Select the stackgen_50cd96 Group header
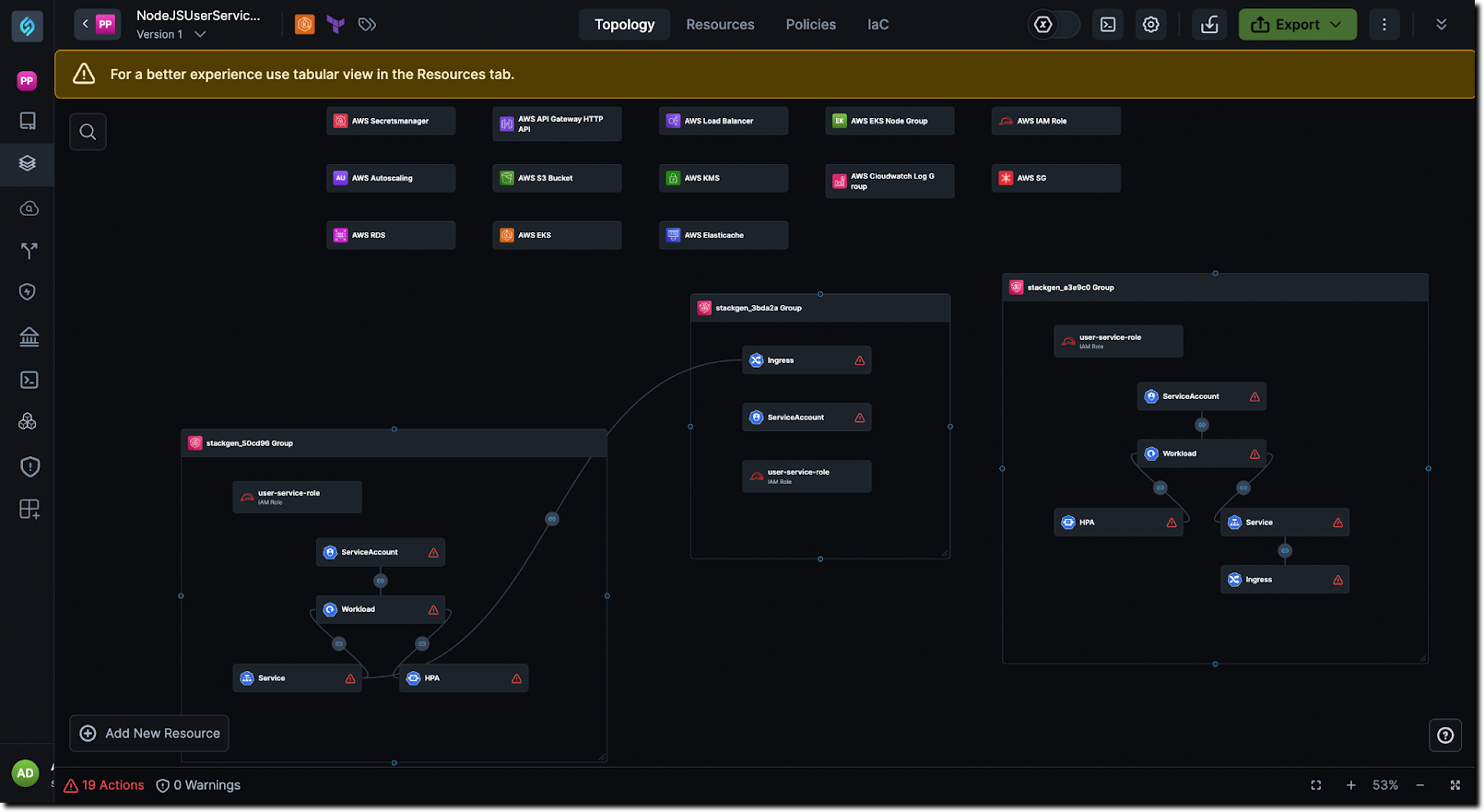Screen dimensions: 1484x812 click(x=395, y=443)
